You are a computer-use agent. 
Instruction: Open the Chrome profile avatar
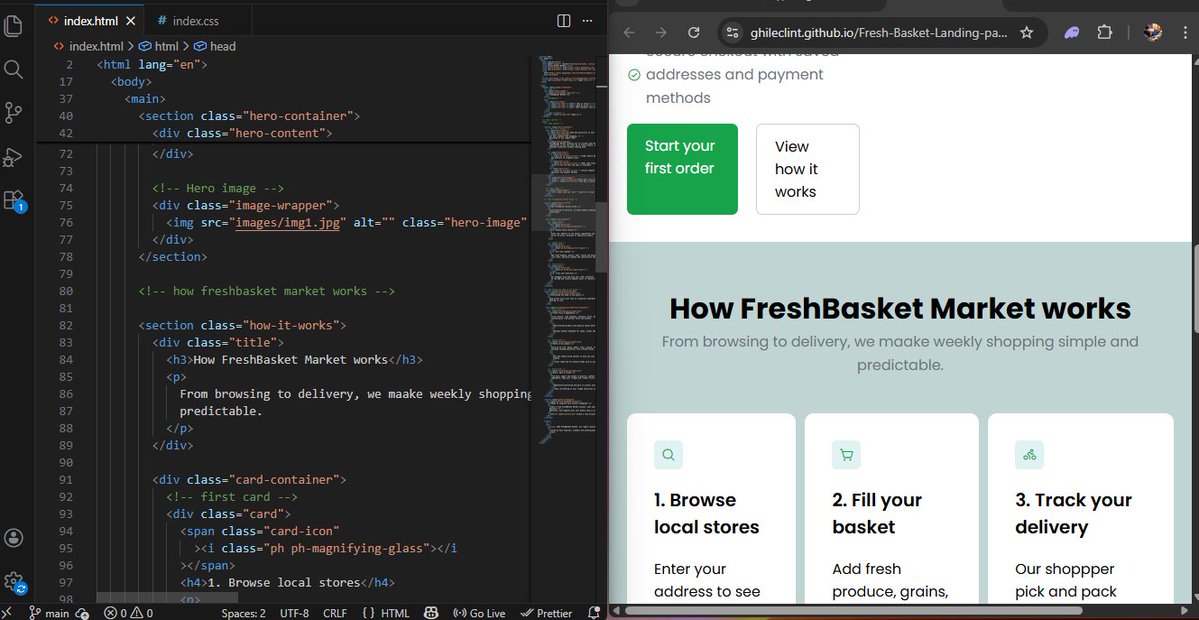tap(1153, 32)
